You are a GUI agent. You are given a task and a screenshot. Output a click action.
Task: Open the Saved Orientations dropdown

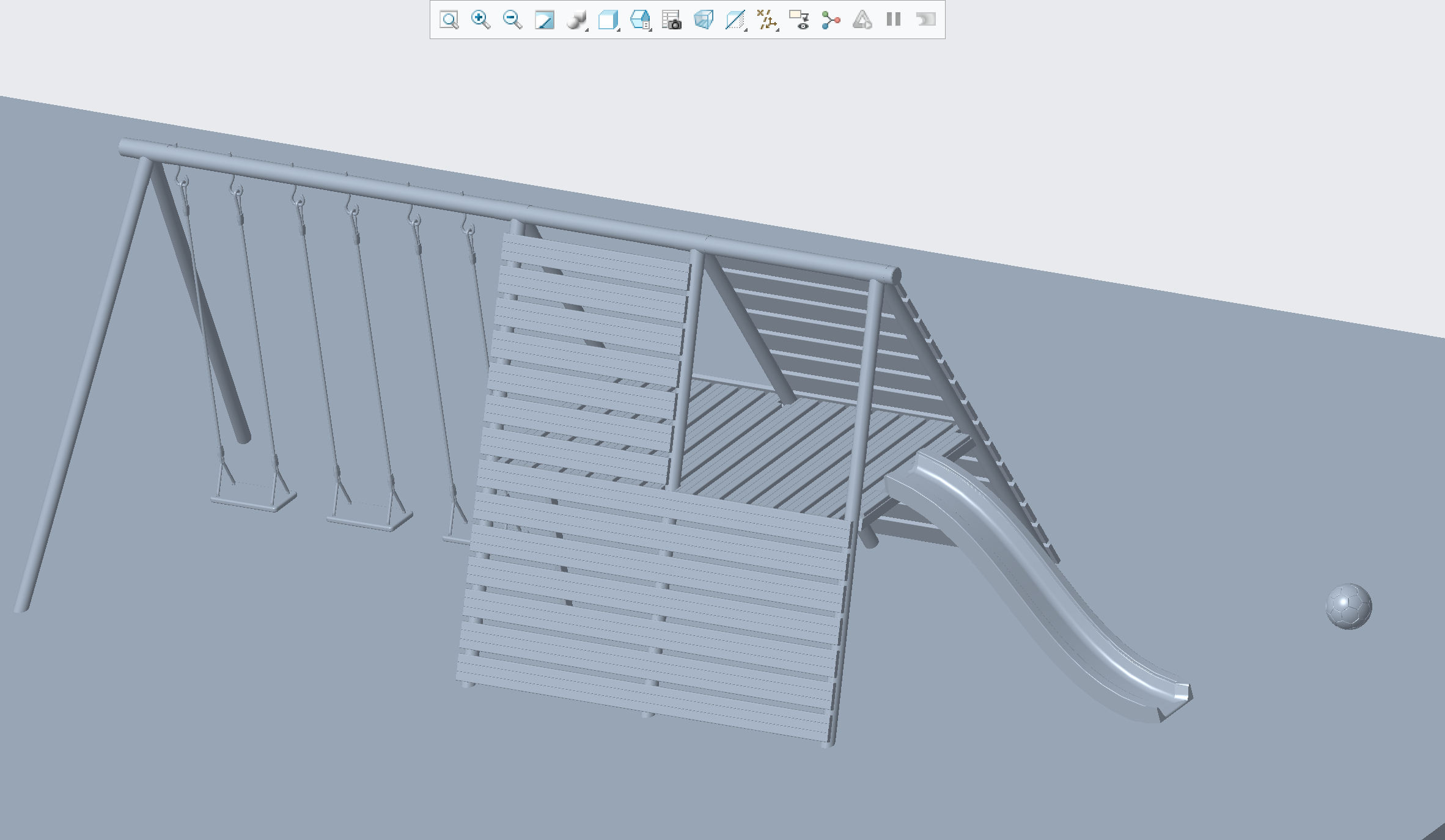click(x=641, y=20)
